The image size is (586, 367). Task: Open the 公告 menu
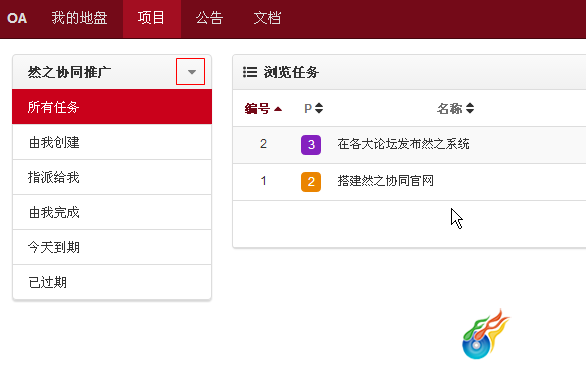209,18
